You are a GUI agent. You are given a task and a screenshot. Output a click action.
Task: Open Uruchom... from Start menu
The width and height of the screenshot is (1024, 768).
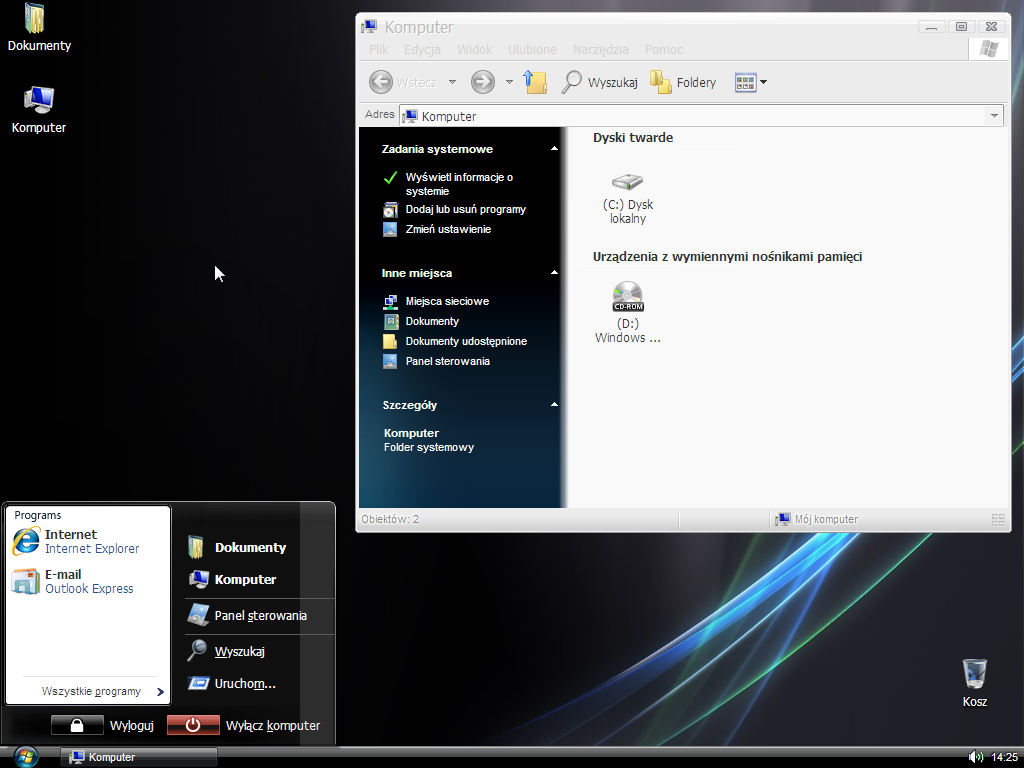point(232,684)
